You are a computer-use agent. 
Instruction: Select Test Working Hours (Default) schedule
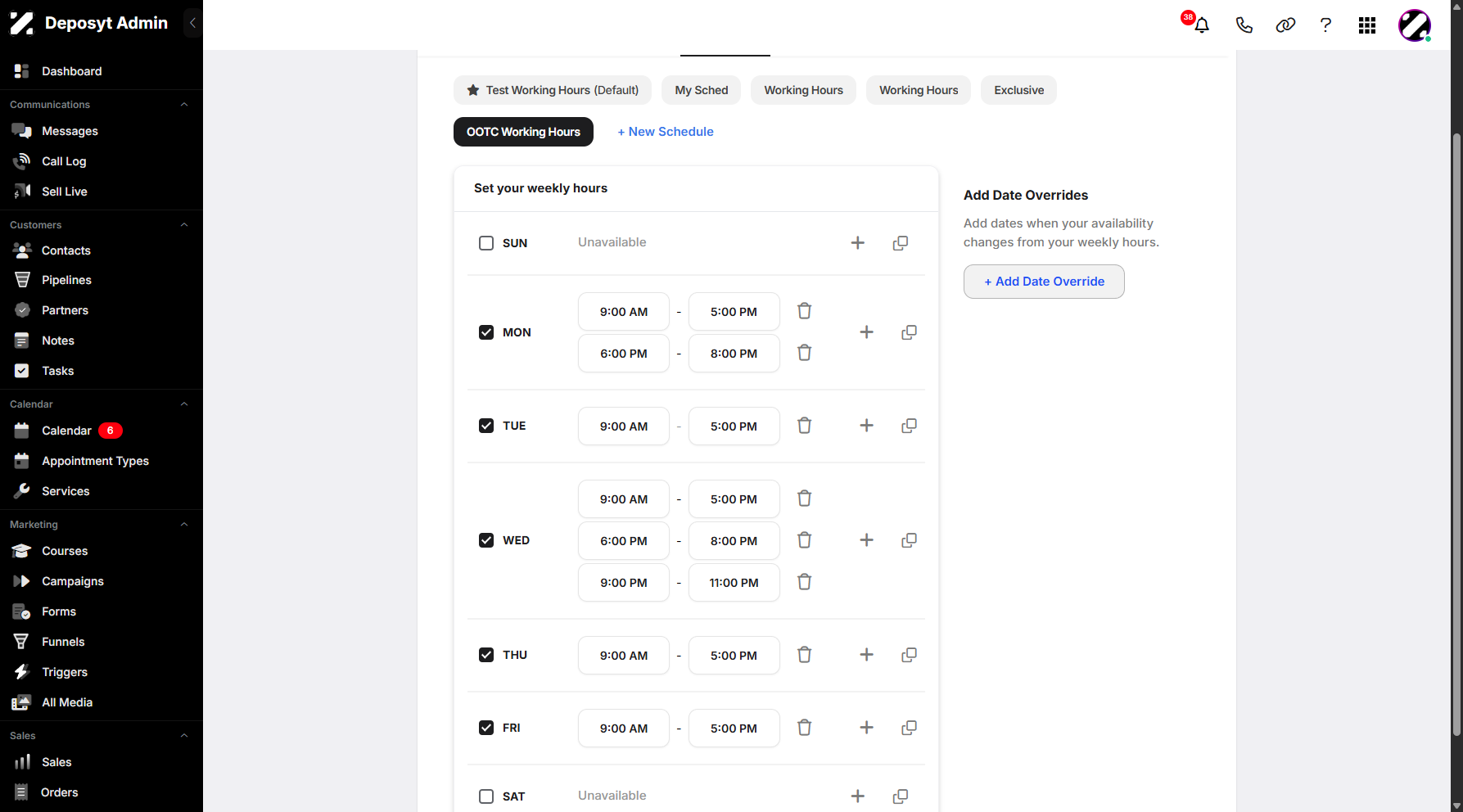(x=553, y=90)
